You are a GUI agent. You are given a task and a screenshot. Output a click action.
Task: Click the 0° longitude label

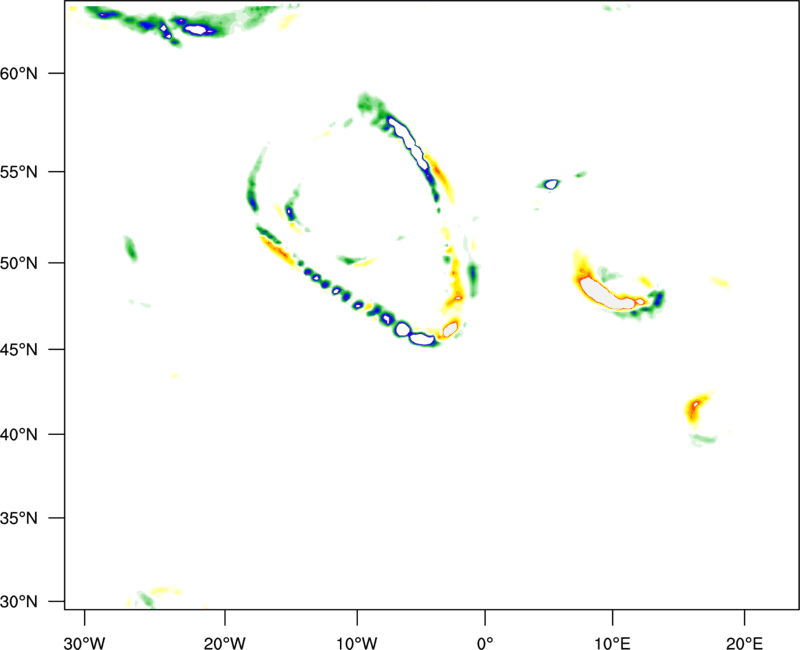[485, 643]
